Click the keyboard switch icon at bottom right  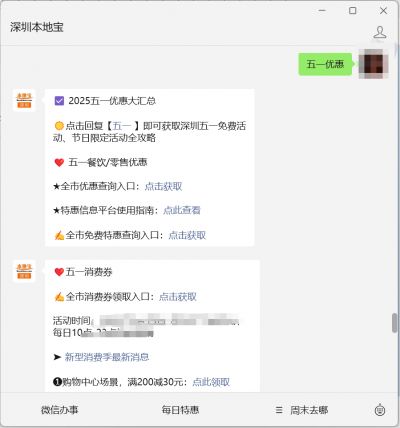[x=380, y=410]
